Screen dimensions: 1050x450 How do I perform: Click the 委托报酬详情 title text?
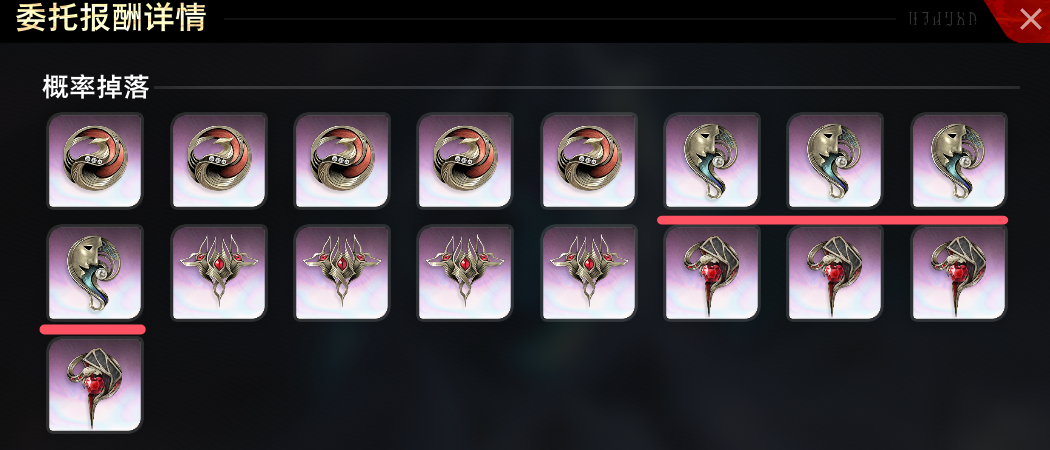(110, 18)
